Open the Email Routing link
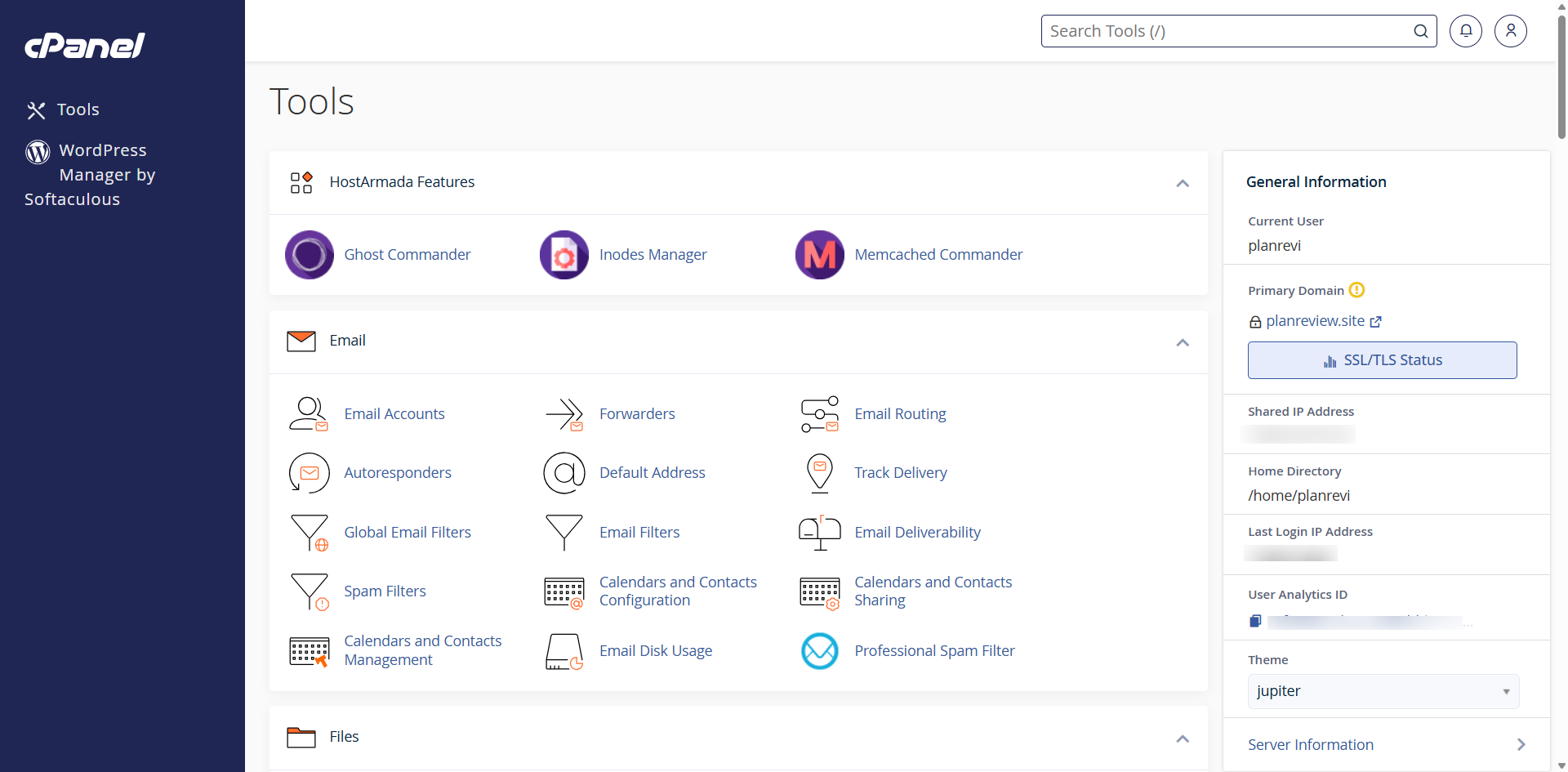This screenshot has height=772, width=1568. tap(900, 414)
